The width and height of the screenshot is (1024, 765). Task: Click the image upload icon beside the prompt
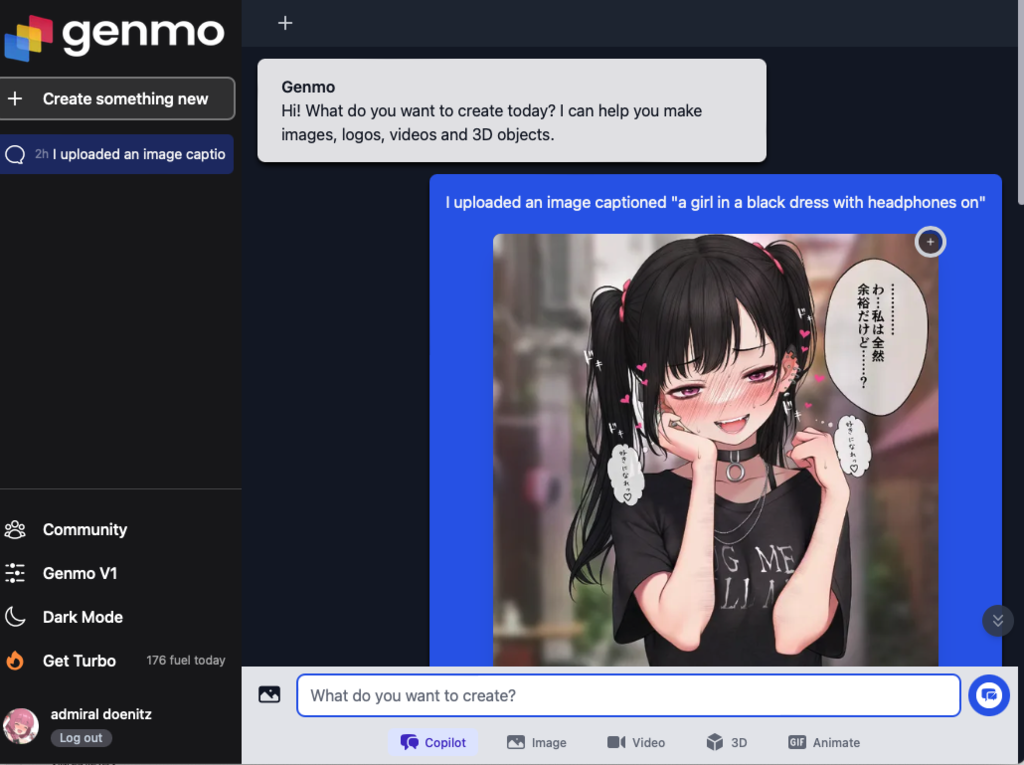(x=269, y=694)
